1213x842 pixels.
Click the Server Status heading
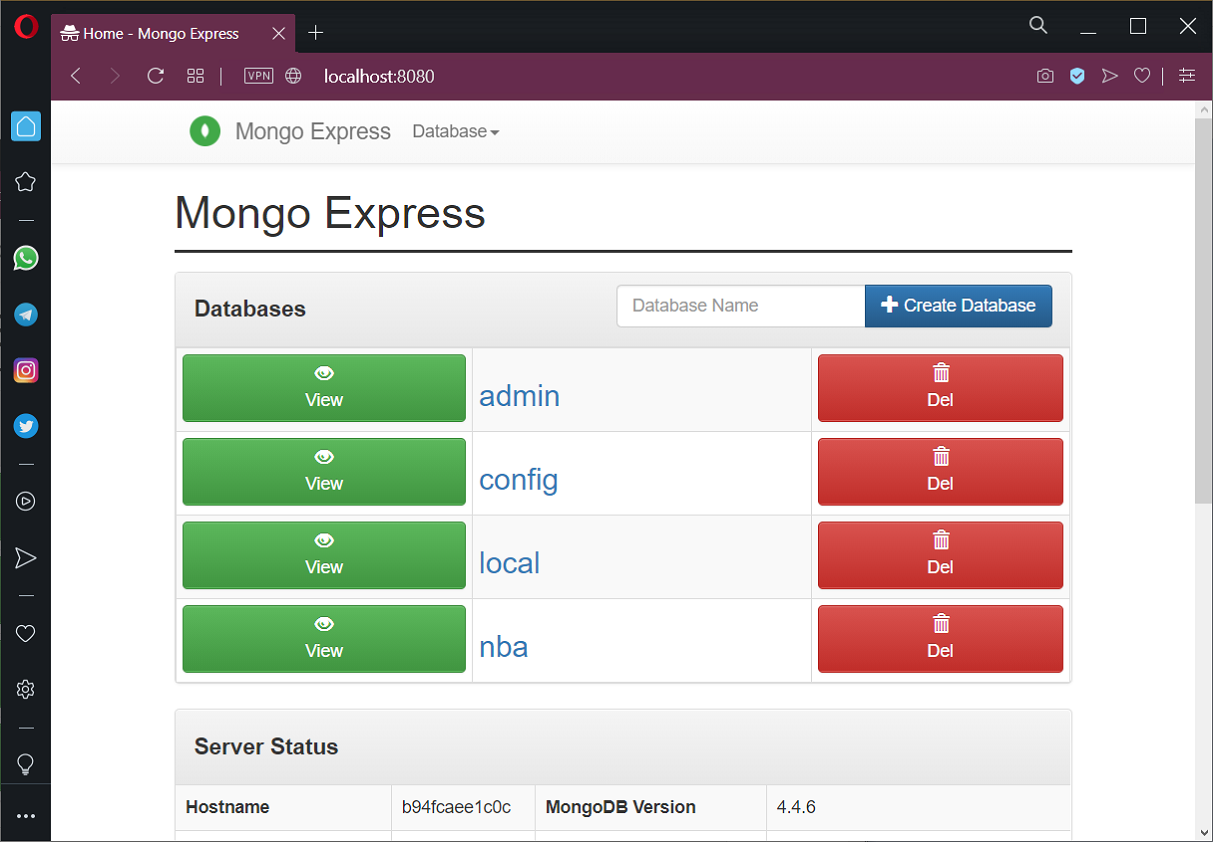coord(266,747)
